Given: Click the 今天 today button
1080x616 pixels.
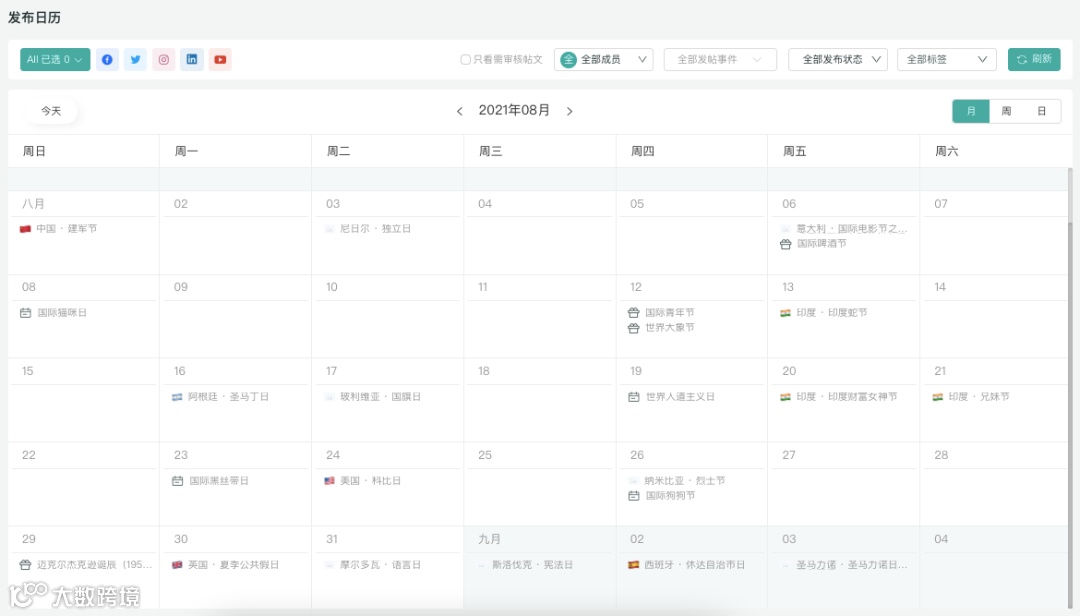Looking at the screenshot, I should click(51, 111).
